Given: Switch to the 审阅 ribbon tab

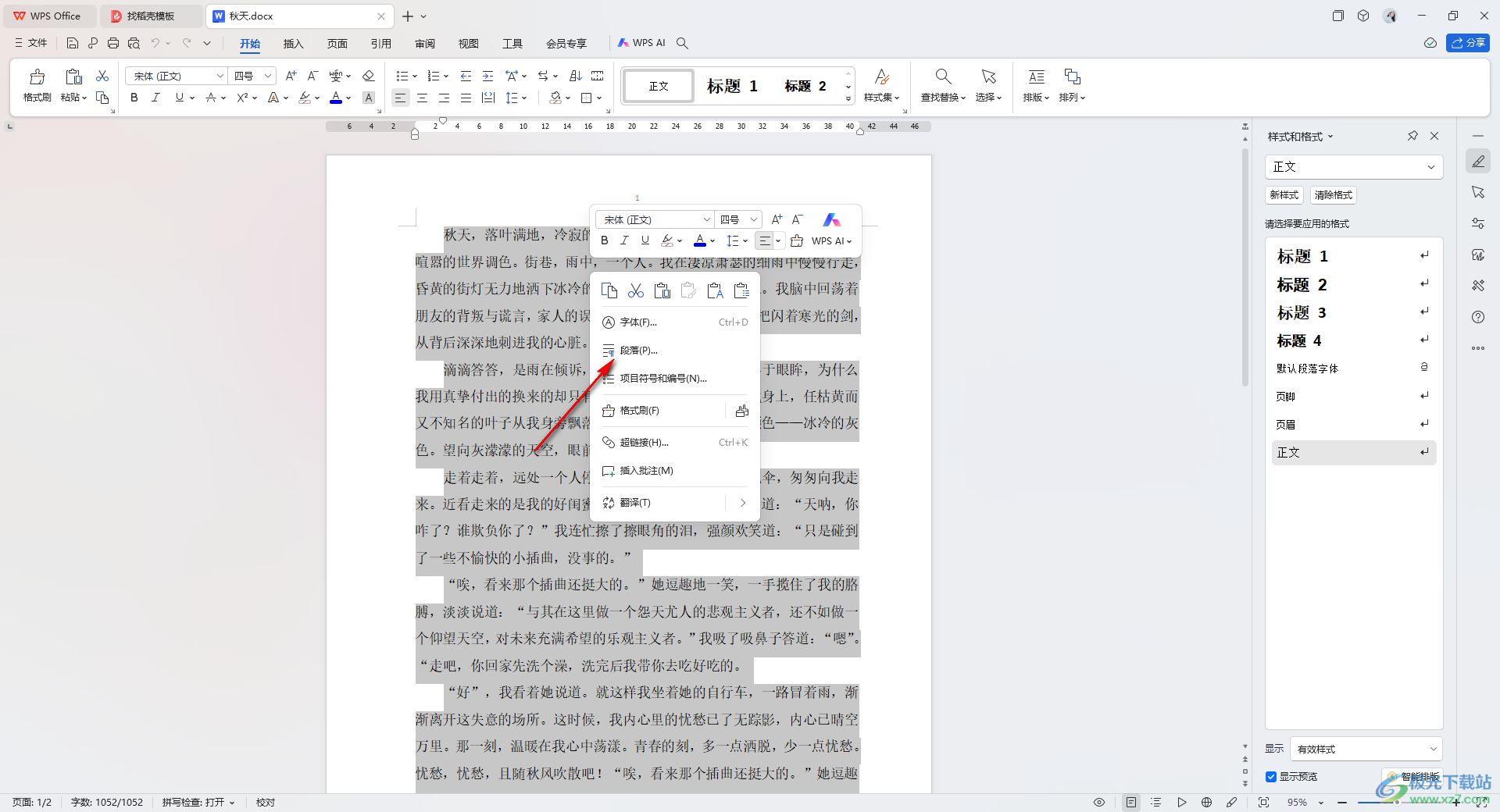Looking at the screenshot, I should (x=425, y=43).
